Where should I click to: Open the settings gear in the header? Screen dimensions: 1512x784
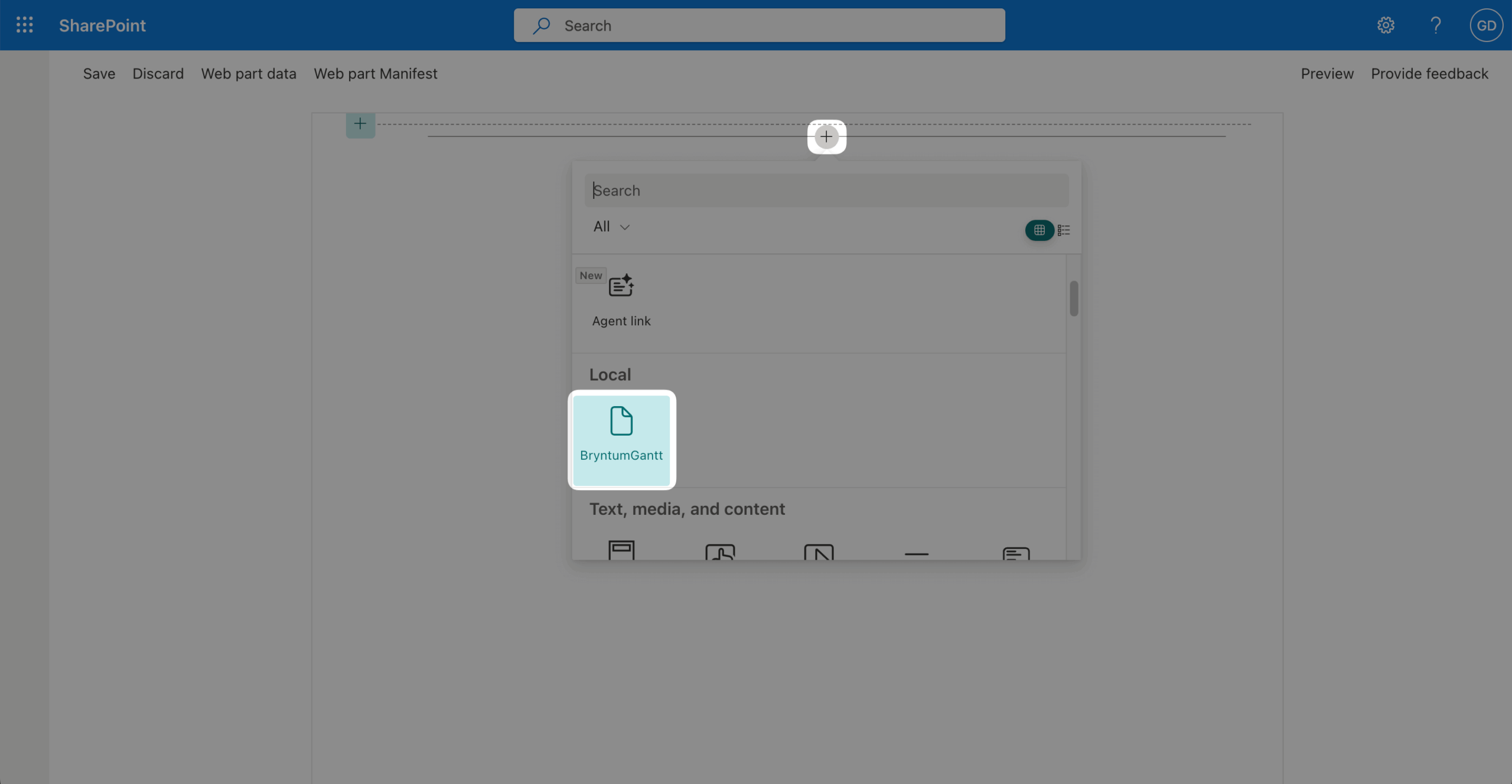[1386, 25]
